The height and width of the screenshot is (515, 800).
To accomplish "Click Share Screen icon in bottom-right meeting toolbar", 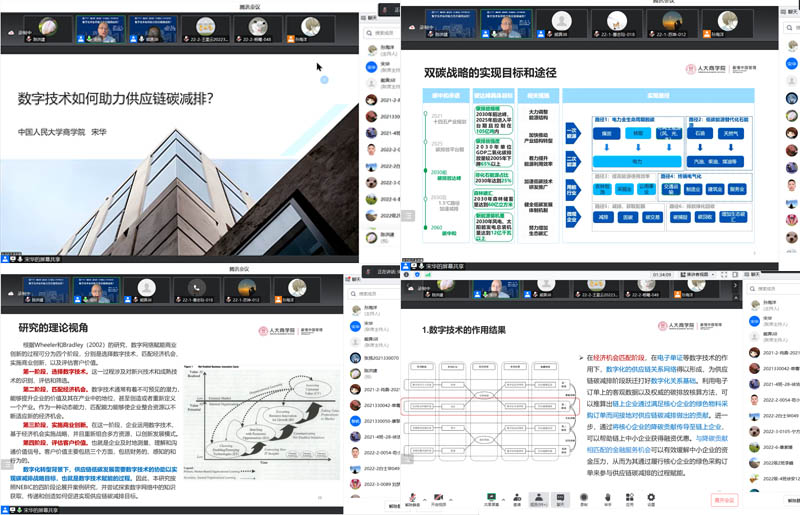I will (x=491, y=498).
